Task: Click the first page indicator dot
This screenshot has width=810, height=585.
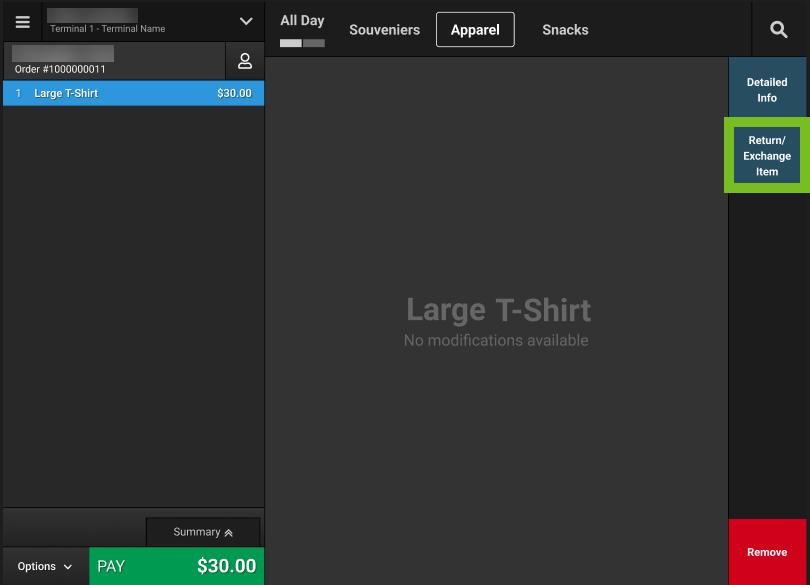Action: point(290,43)
